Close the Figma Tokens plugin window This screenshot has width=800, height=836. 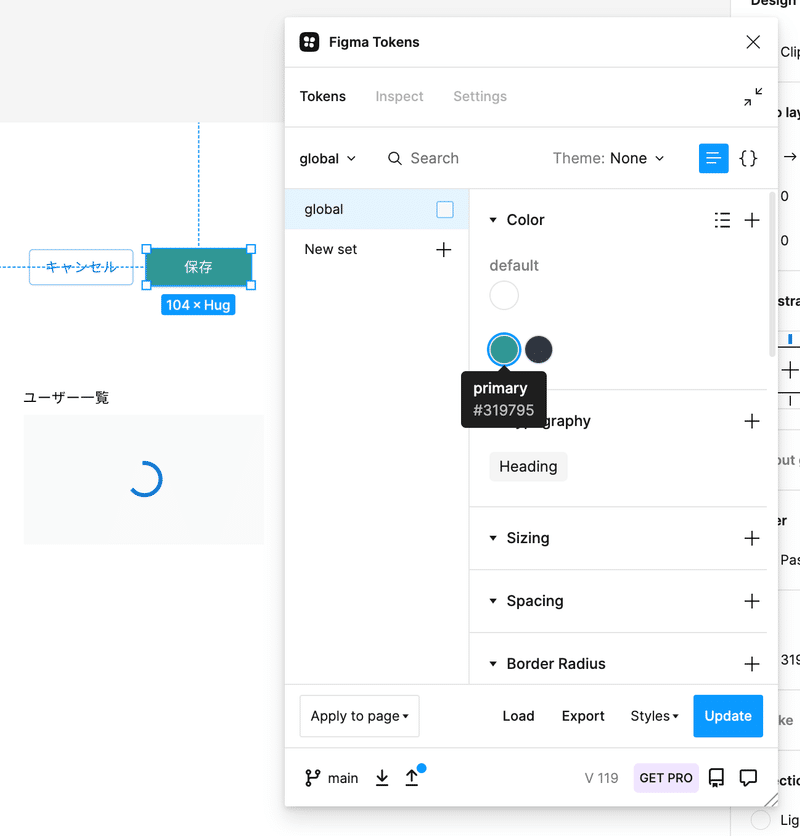click(x=753, y=42)
